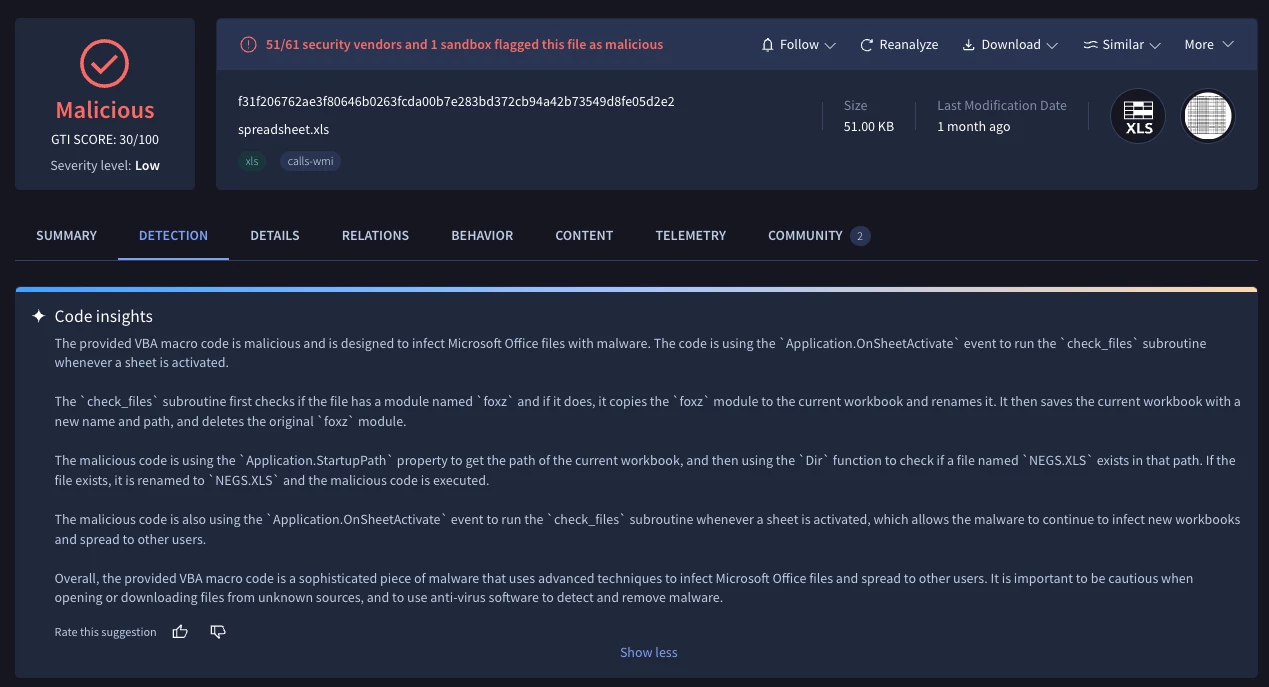Click the Code insights sparkle icon
Screen dimensions: 1269x687
coord(39,316)
